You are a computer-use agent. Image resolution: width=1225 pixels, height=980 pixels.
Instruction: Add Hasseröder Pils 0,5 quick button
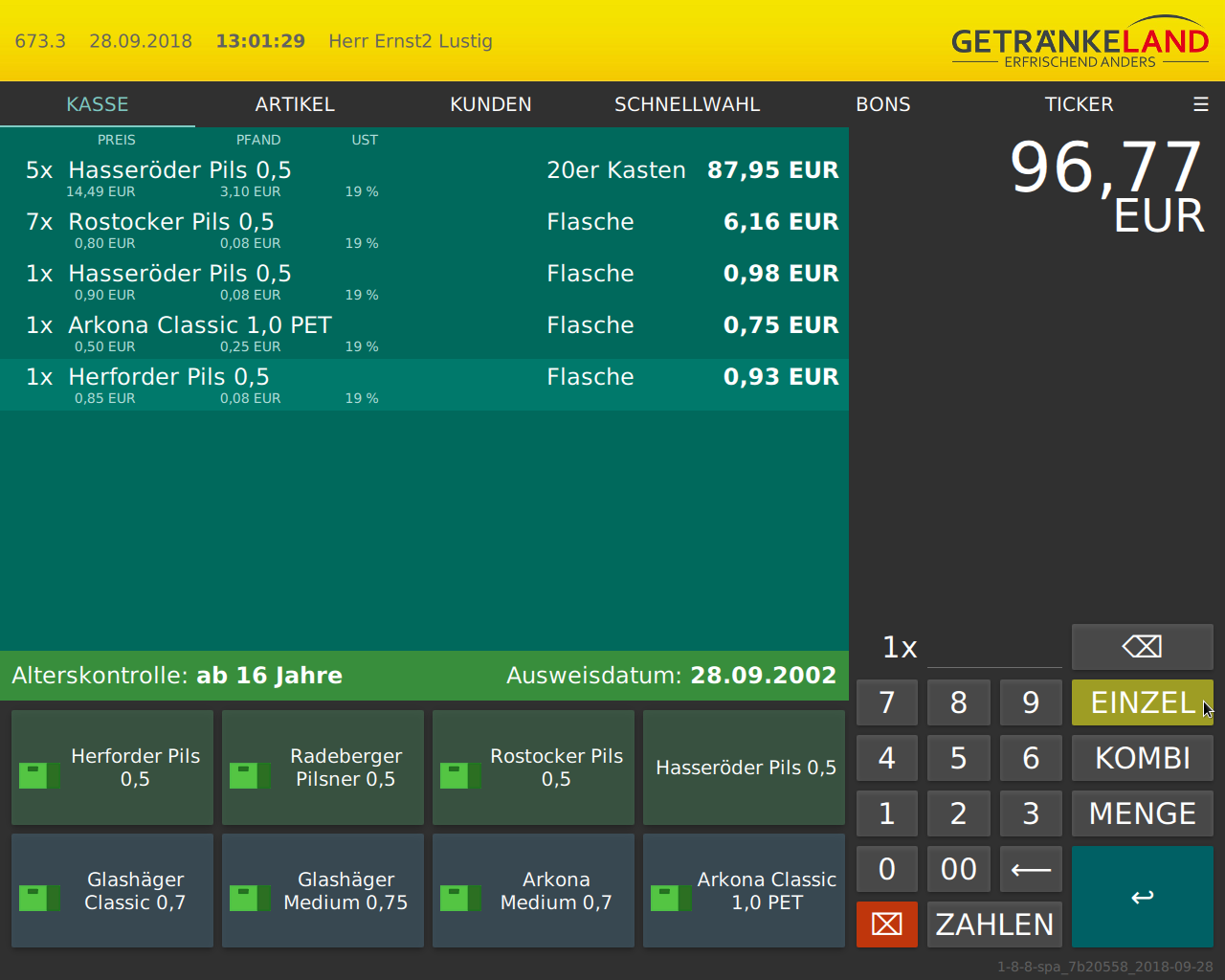click(x=744, y=768)
